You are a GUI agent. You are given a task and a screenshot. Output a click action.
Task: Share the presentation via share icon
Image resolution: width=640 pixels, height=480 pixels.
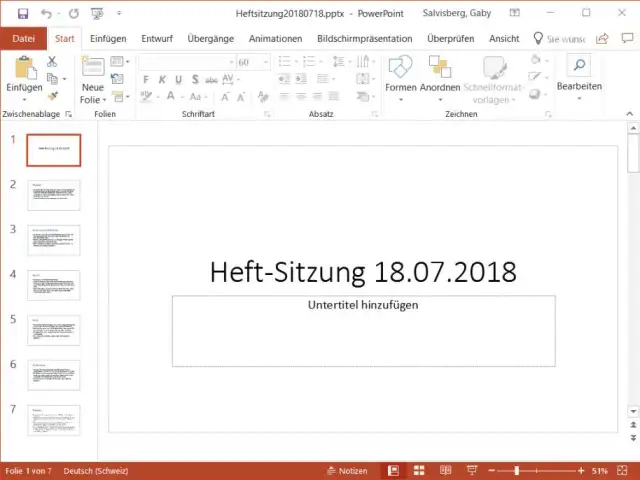click(x=602, y=39)
